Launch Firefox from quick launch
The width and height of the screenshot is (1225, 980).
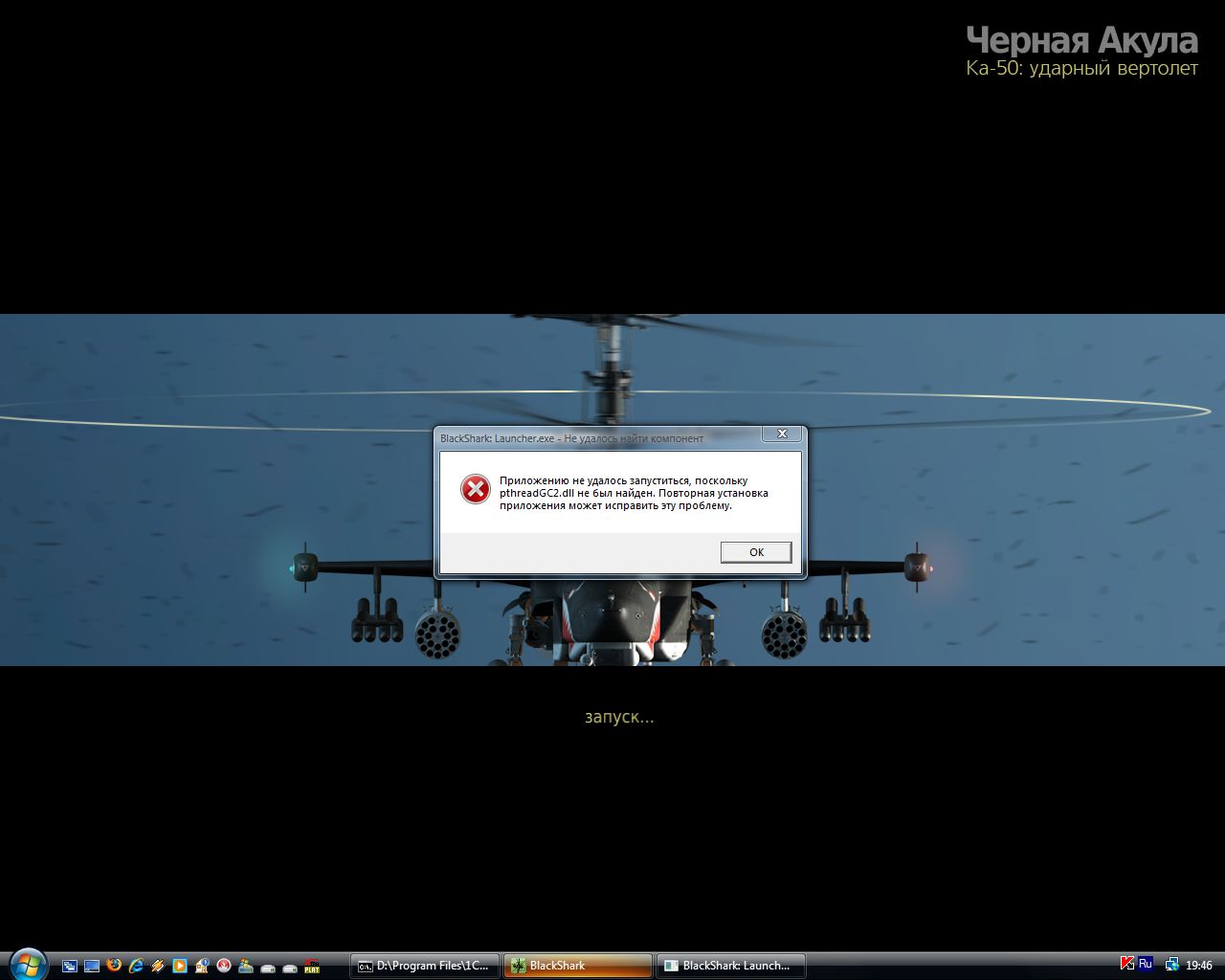point(114,966)
